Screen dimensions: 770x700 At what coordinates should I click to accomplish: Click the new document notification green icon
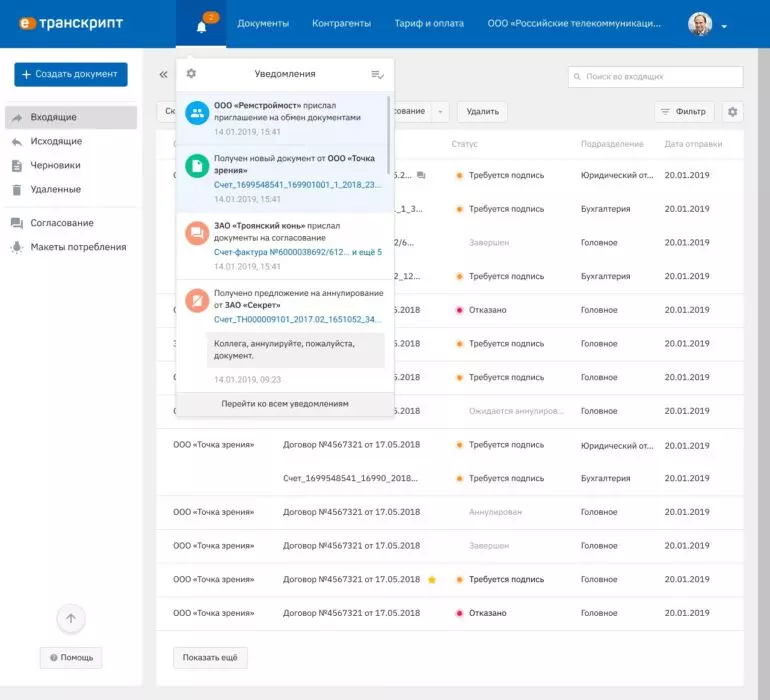coord(197,166)
